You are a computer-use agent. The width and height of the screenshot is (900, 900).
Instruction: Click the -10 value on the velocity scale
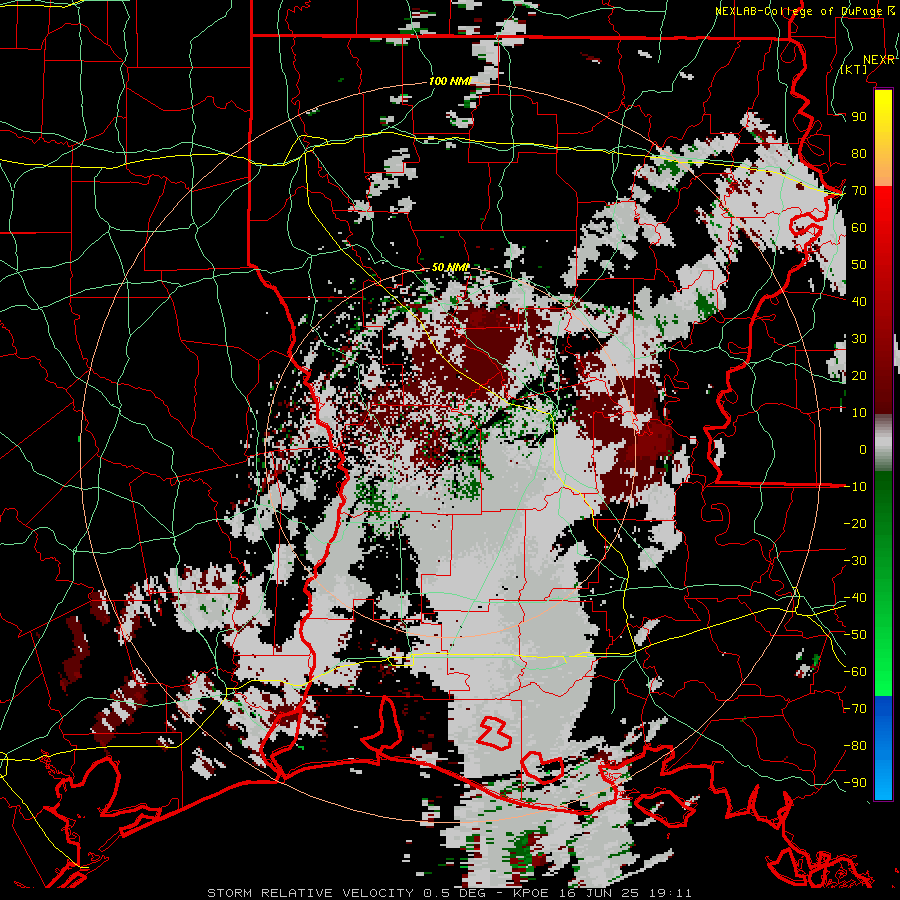(855, 487)
